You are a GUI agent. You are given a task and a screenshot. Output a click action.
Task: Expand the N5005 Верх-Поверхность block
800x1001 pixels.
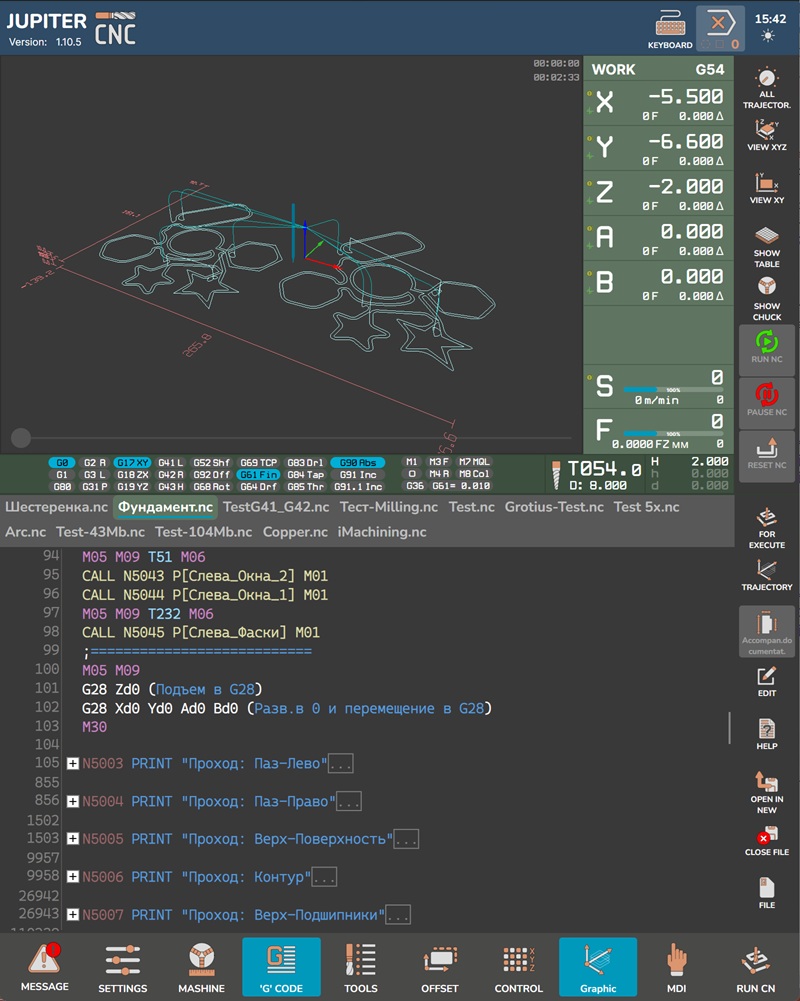pyautogui.click(x=73, y=839)
